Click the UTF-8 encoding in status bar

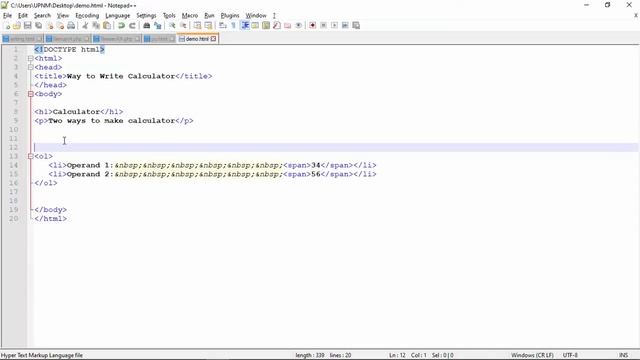pyautogui.click(x=570, y=355)
